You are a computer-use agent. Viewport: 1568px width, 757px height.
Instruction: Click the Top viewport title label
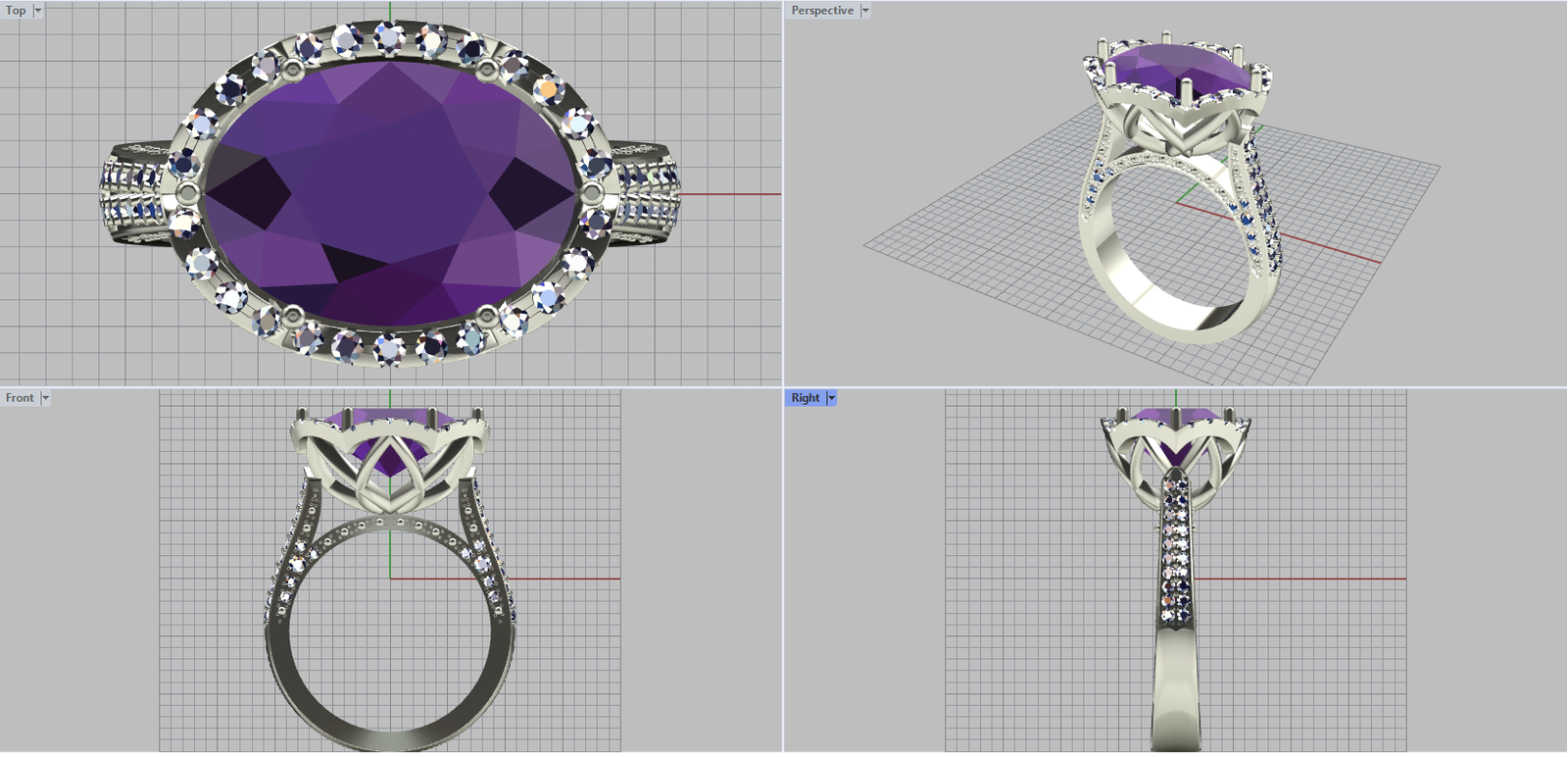tap(16, 11)
